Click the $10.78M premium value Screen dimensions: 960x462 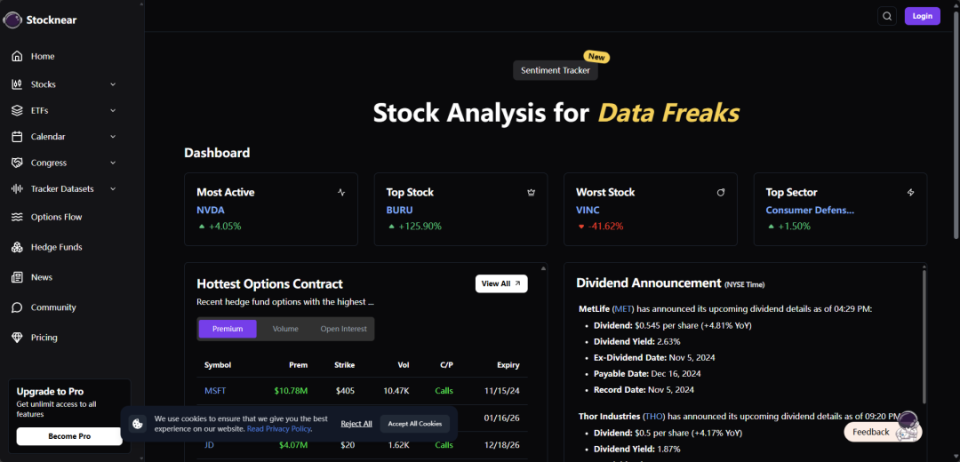click(x=291, y=390)
